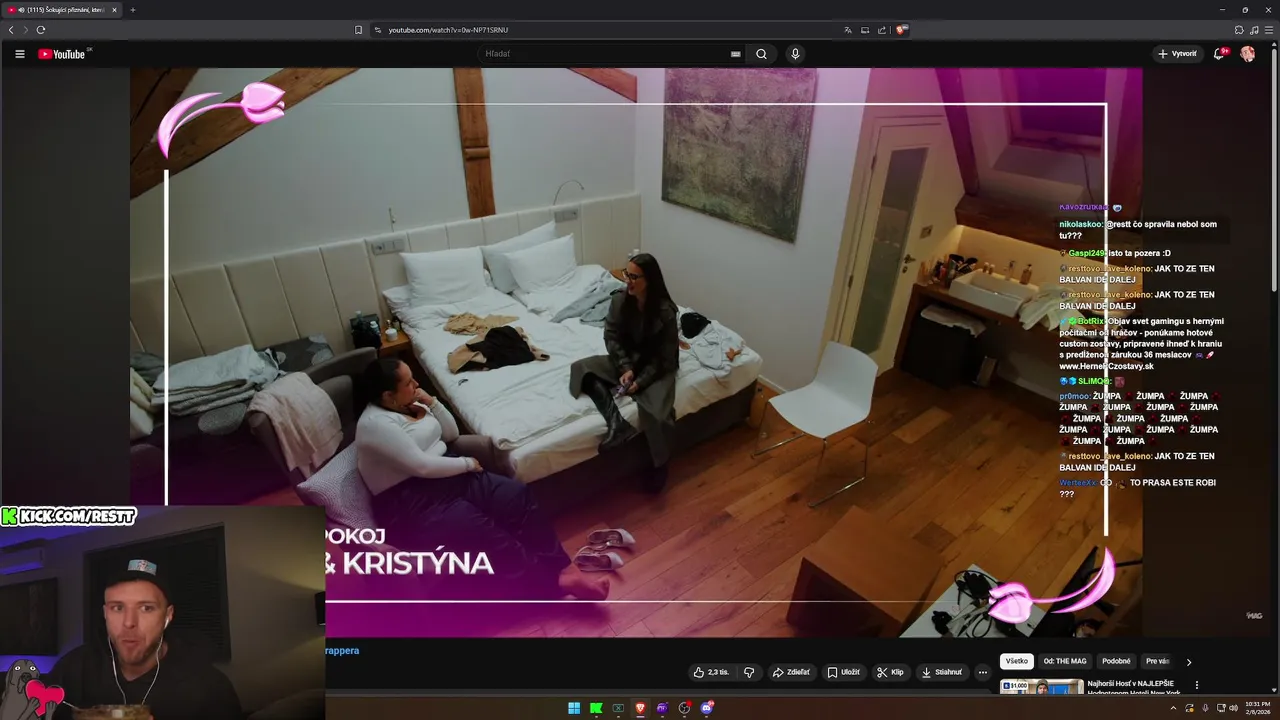The height and width of the screenshot is (720, 1280).
Task: Open the rappera link below the video
Action: tap(342, 650)
